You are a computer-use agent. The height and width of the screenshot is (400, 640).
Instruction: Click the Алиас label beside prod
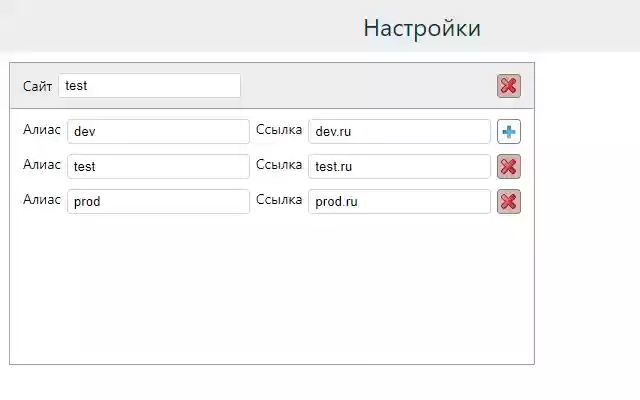pos(42,200)
